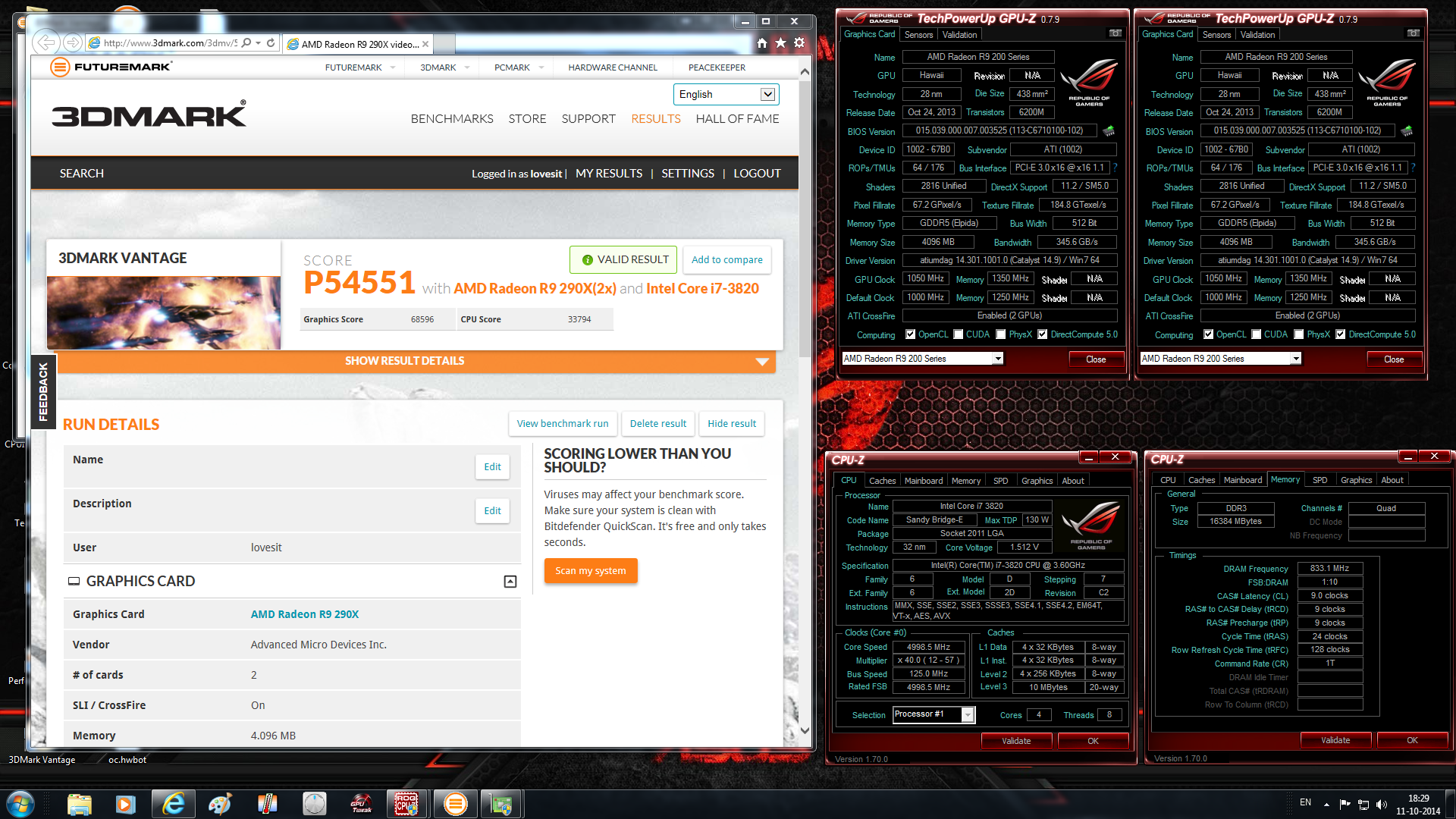Viewport: 1456px width, 819px height.
Task: Click Bus Interface question mark in left GPU-Z
Action: 1115,168
